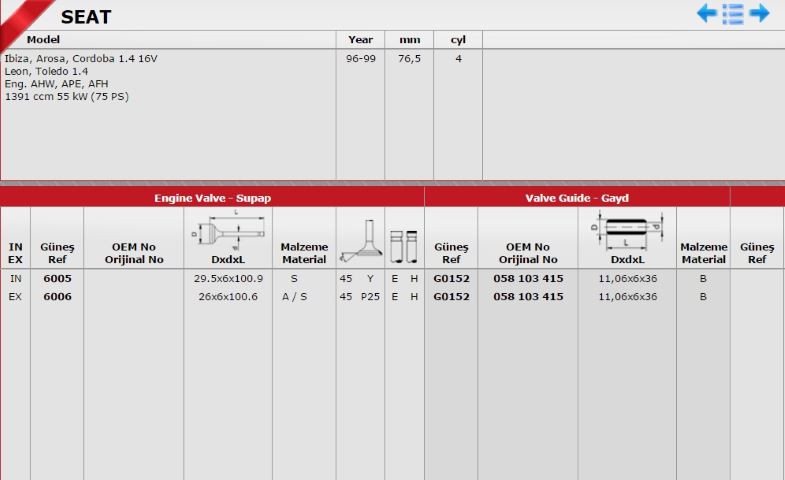Screen dimensions: 785x480
Task: Click the cyl column header
Action: [x=458, y=40]
